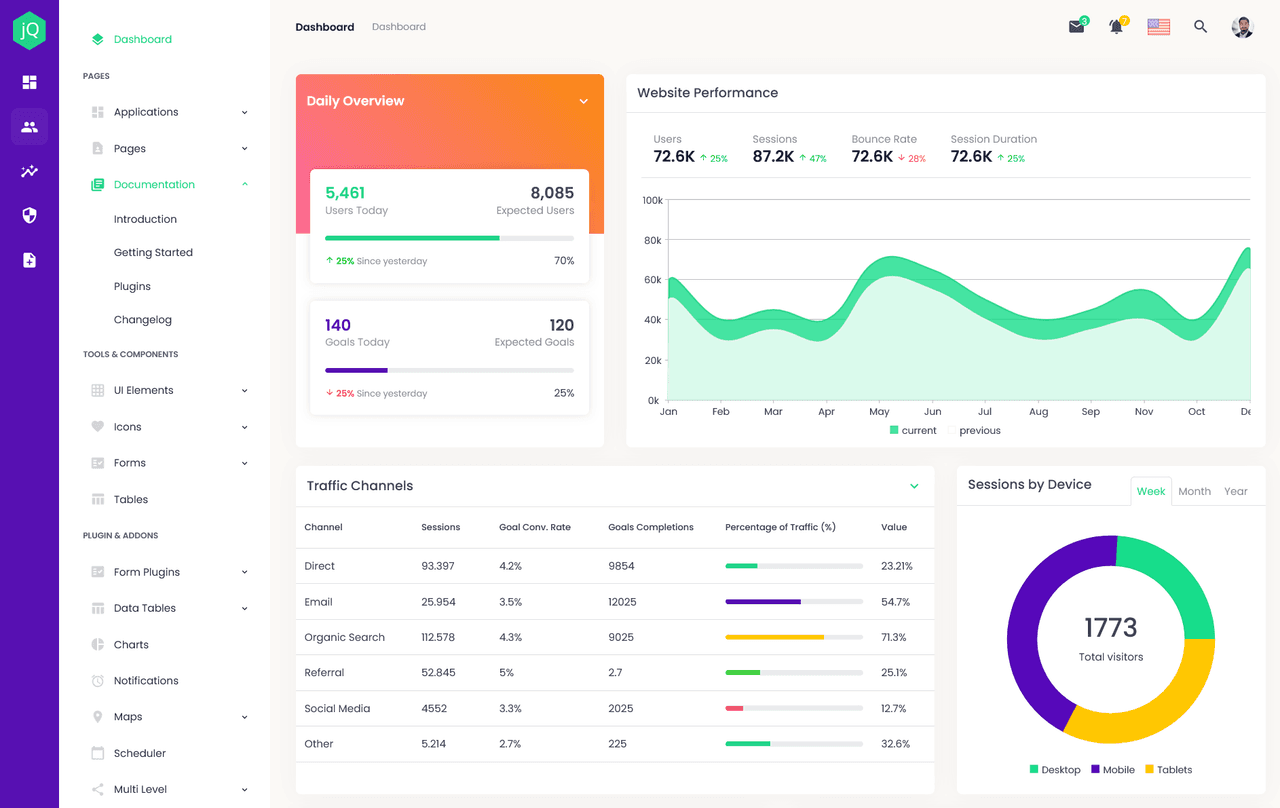Click the Data Tables icon
This screenshot has width=1280, height=808.
97,608
